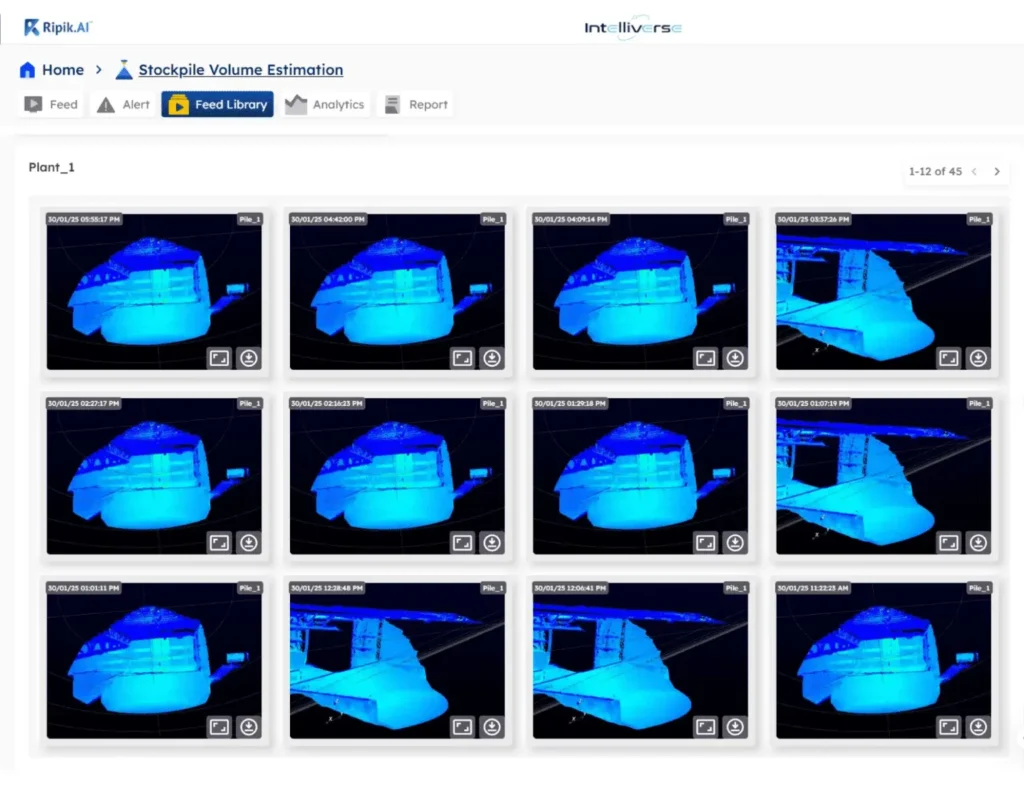Navigate to Home breadcrumb link

62,70
